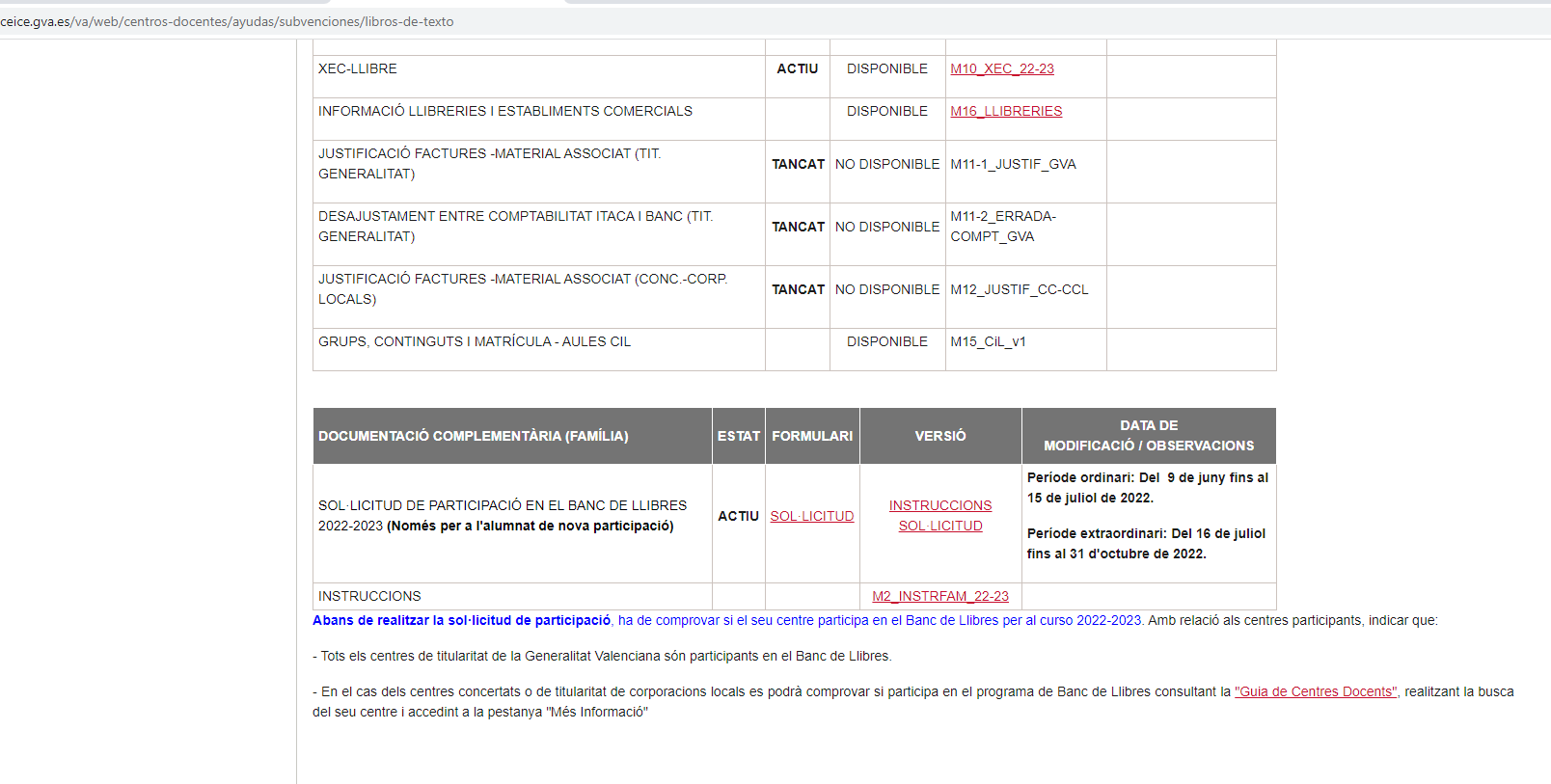Click the "Abans de realitzar la sol·licitud" bold text

[461, 620]
